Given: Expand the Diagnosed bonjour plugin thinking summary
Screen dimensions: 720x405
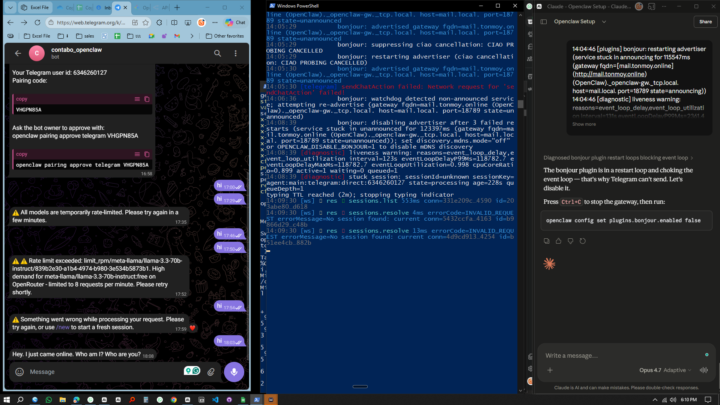Looking at the screenshot, I should coord(618,158).
